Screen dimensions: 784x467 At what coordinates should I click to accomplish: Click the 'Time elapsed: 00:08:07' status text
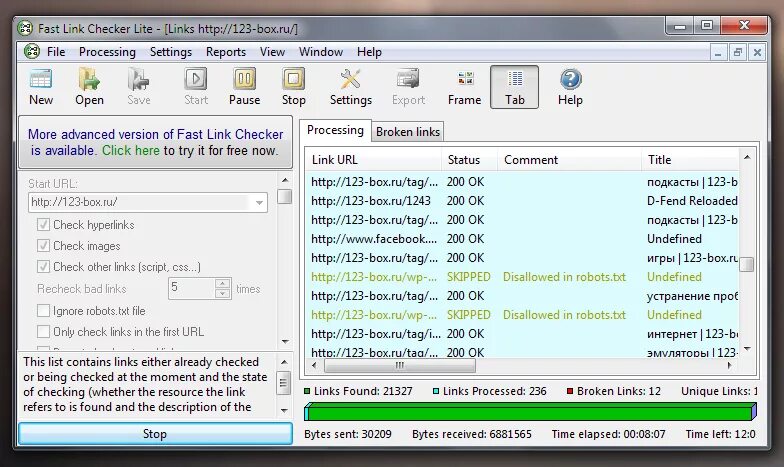click(608, 434)
